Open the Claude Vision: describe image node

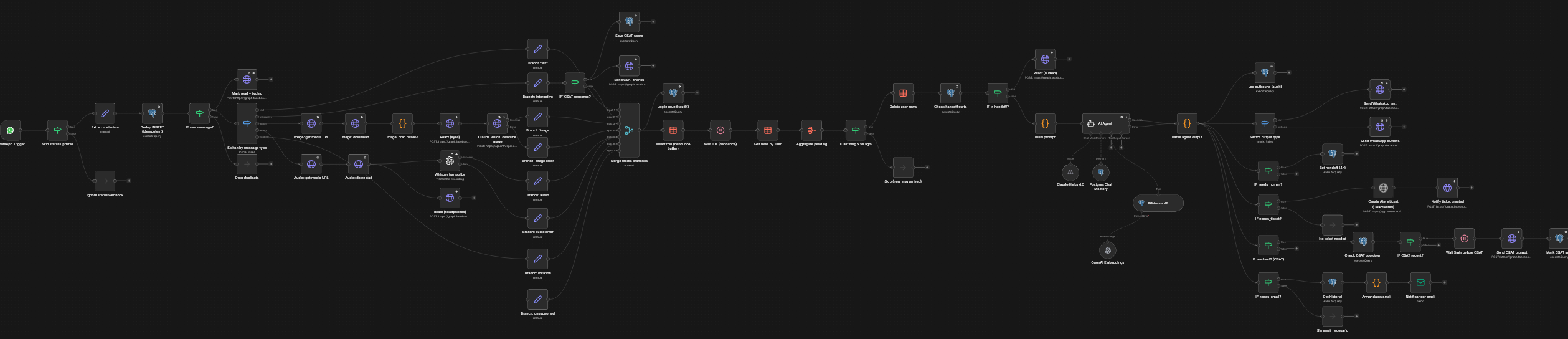(x=497, y=123)
